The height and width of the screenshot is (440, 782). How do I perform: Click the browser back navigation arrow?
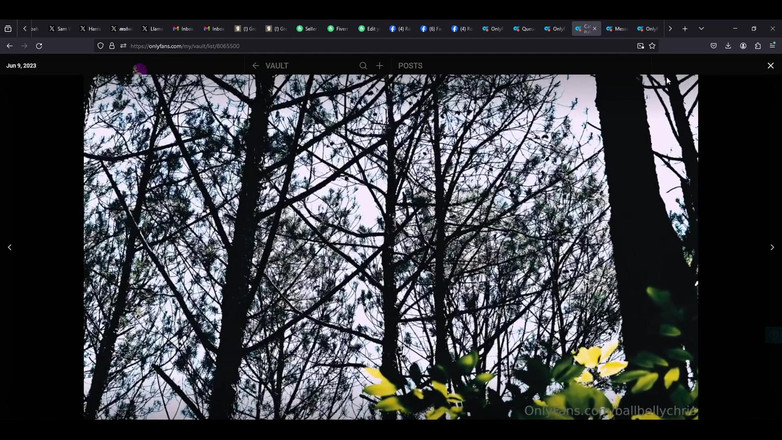pyautogui.click(x=10, y=46)
